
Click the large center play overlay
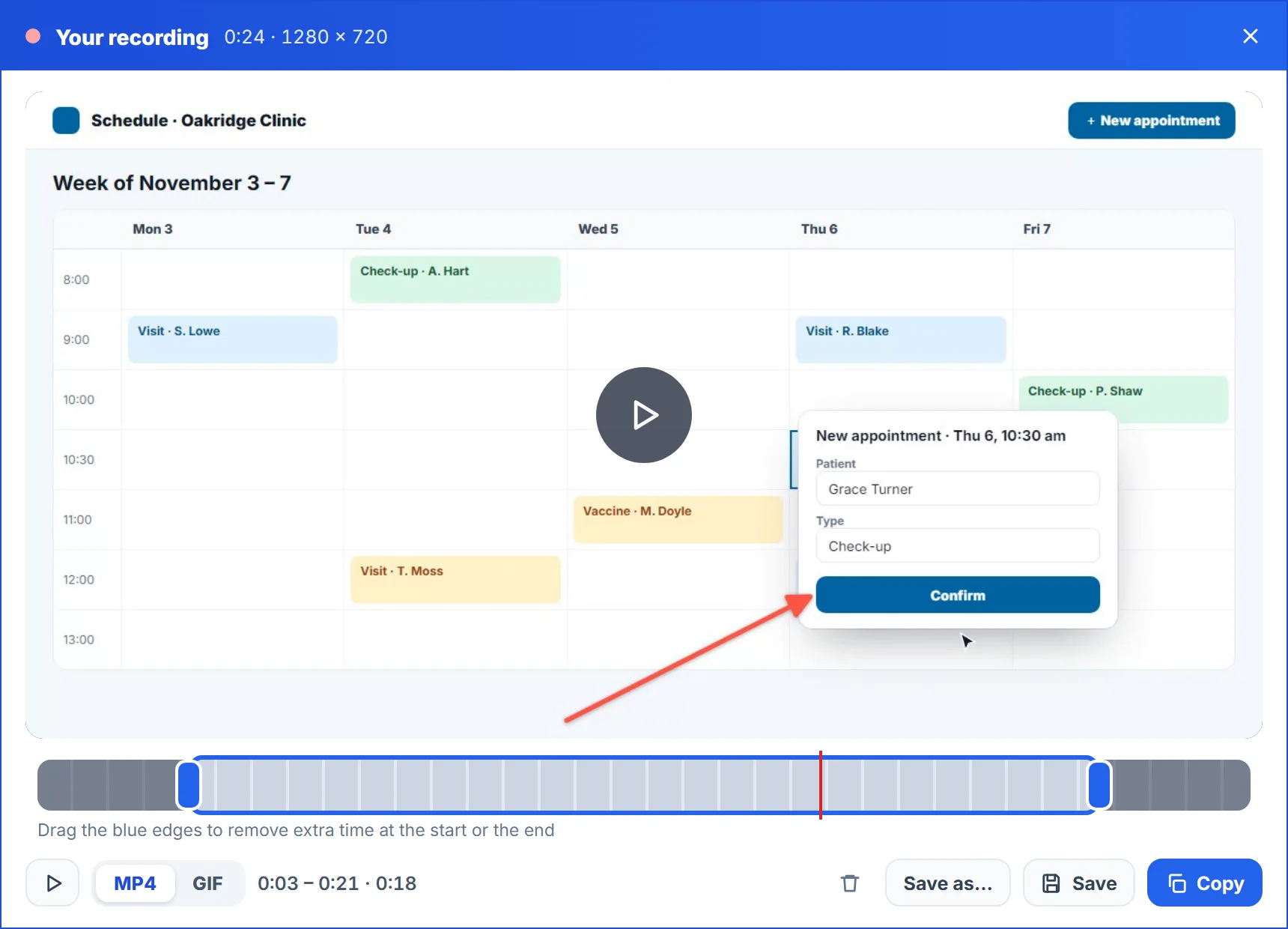coord(643,414)
